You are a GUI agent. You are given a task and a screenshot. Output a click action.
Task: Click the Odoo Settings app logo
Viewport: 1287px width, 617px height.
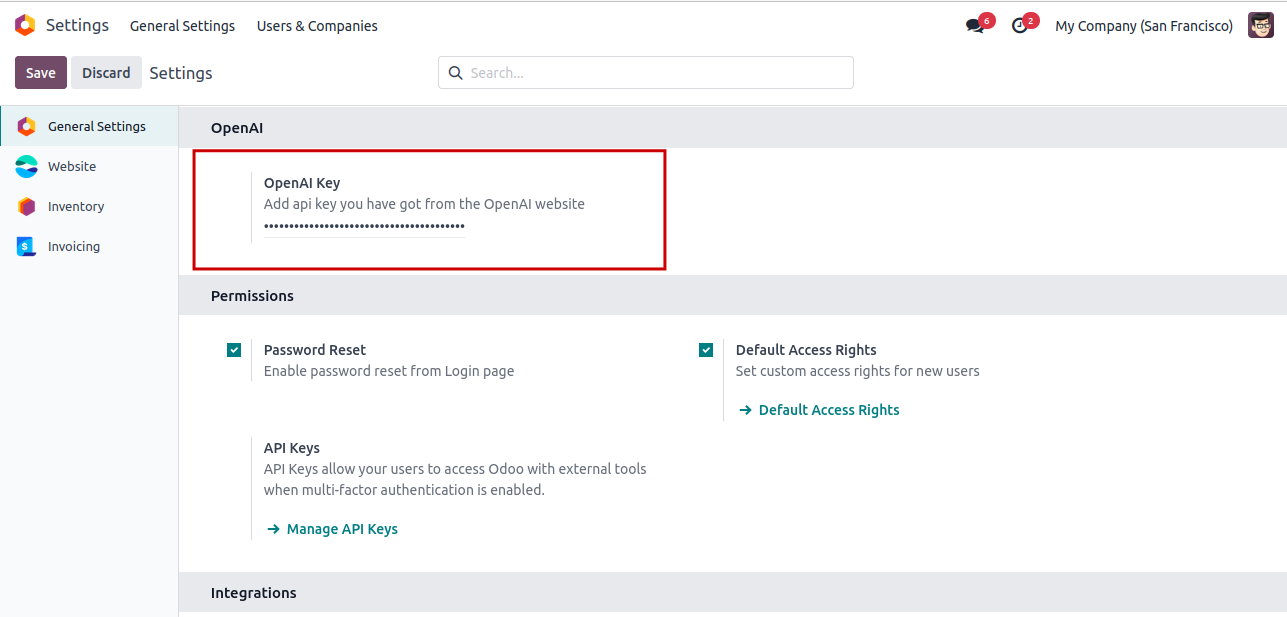25,25
